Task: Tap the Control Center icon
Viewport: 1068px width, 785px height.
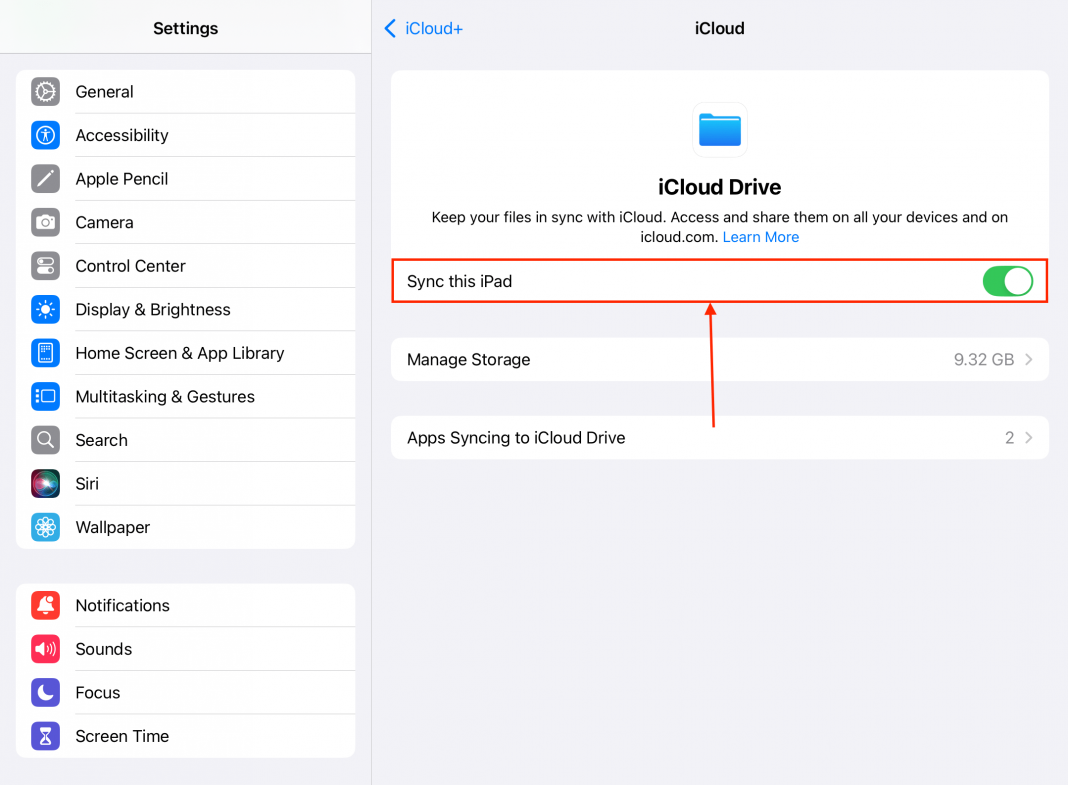Action: click(45, 265)
